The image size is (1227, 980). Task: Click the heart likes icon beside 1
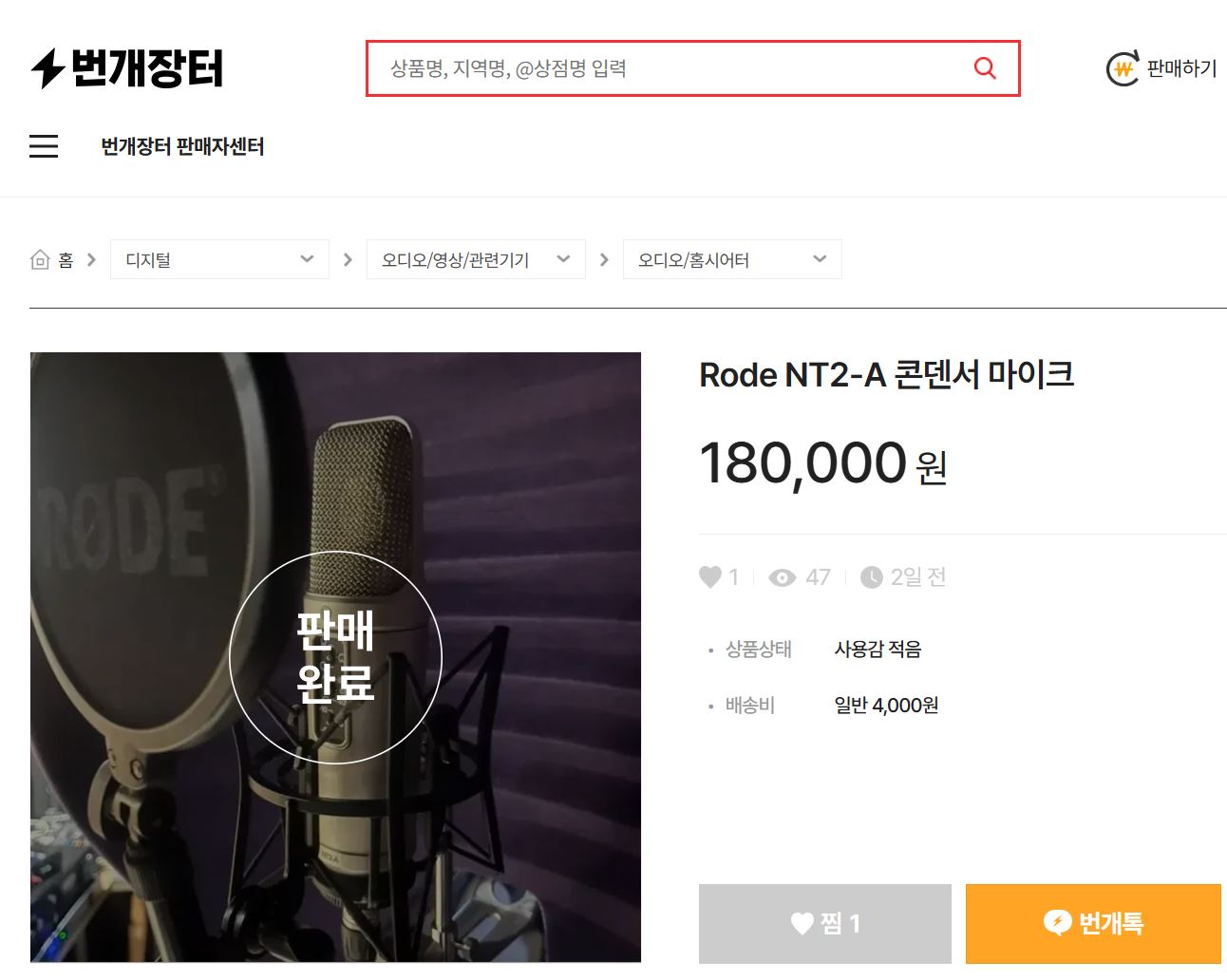tap(710, 576)
